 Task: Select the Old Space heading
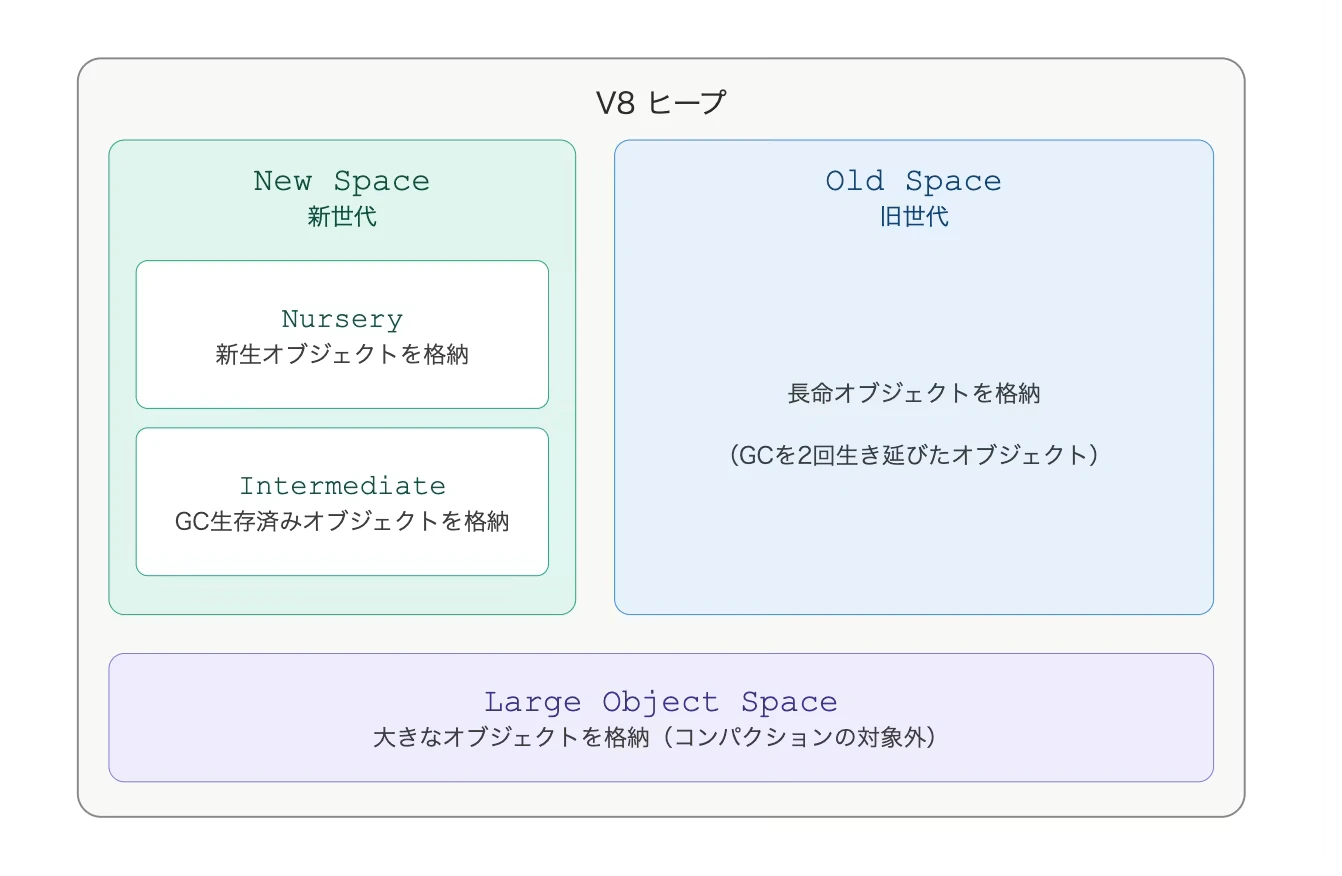[913, 181]
